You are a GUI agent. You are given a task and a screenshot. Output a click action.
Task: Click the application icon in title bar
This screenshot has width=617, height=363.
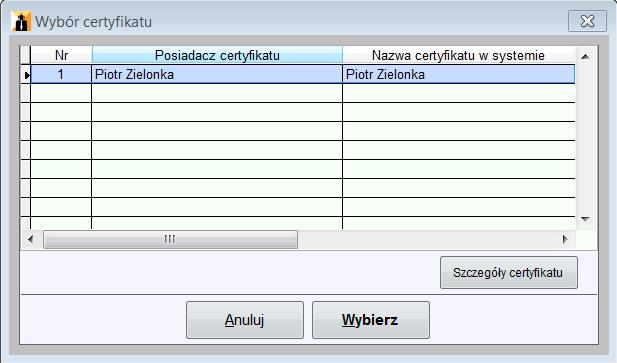(21, 21)
